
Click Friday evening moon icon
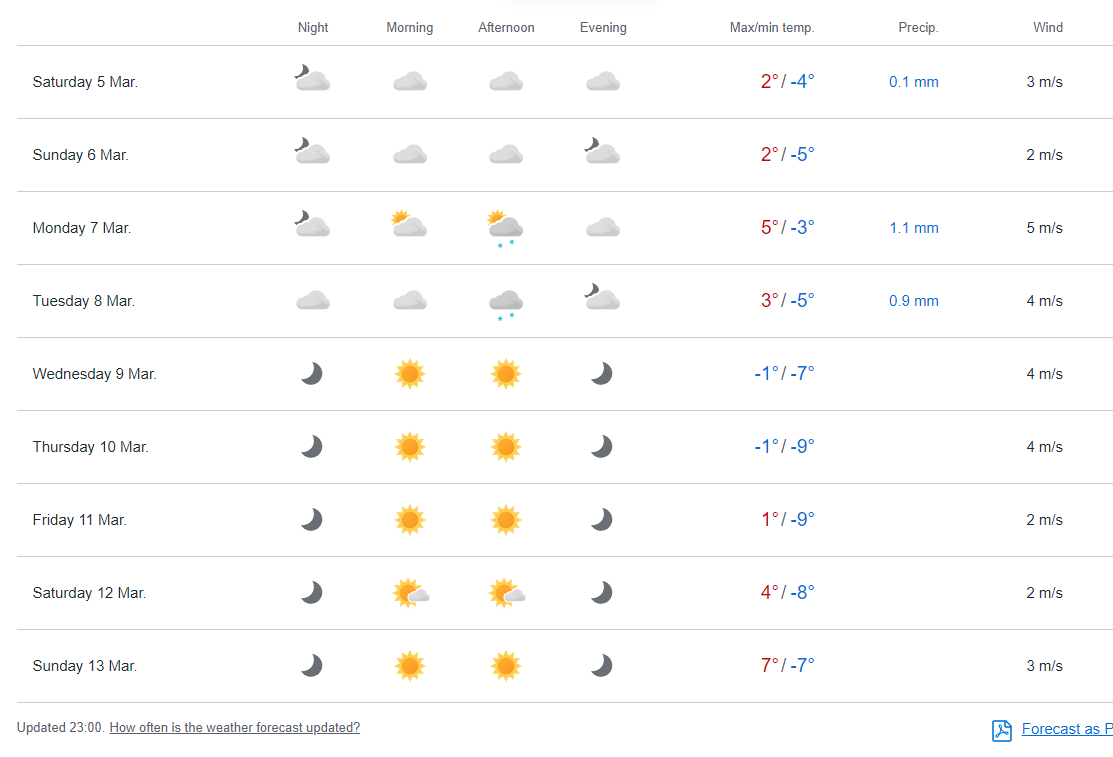pyautogui.click(x=601, y=520)
